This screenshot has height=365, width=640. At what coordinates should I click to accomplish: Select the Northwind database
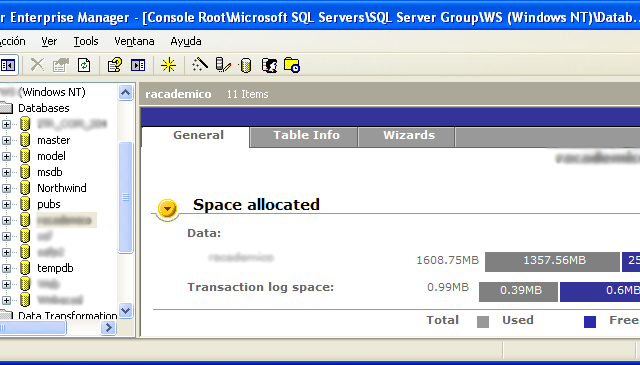pyautogui.click(x=62, y=188)
